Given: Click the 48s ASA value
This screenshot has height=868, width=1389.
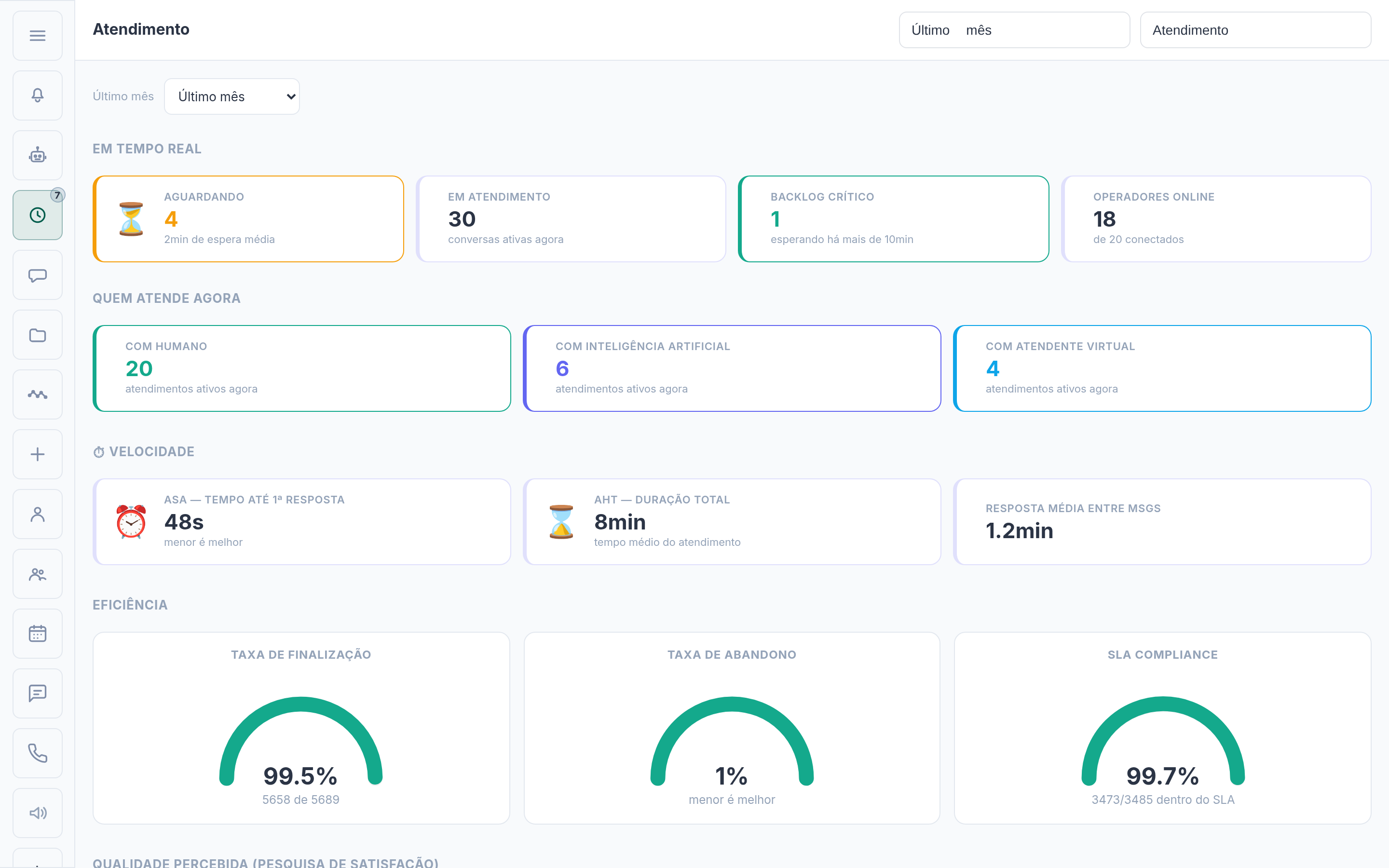Looking at the screenshot, I should click(184, 522).
